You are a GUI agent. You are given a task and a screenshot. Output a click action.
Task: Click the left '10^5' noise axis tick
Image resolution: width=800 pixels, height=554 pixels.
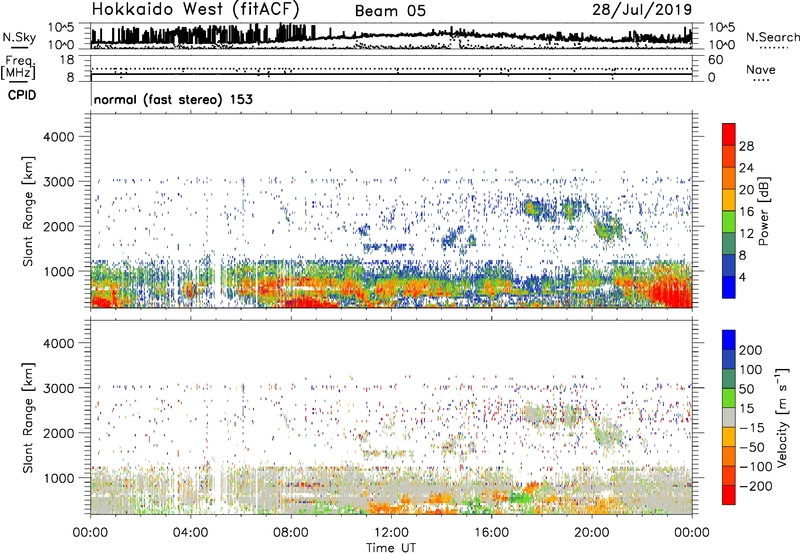(61, 27)
